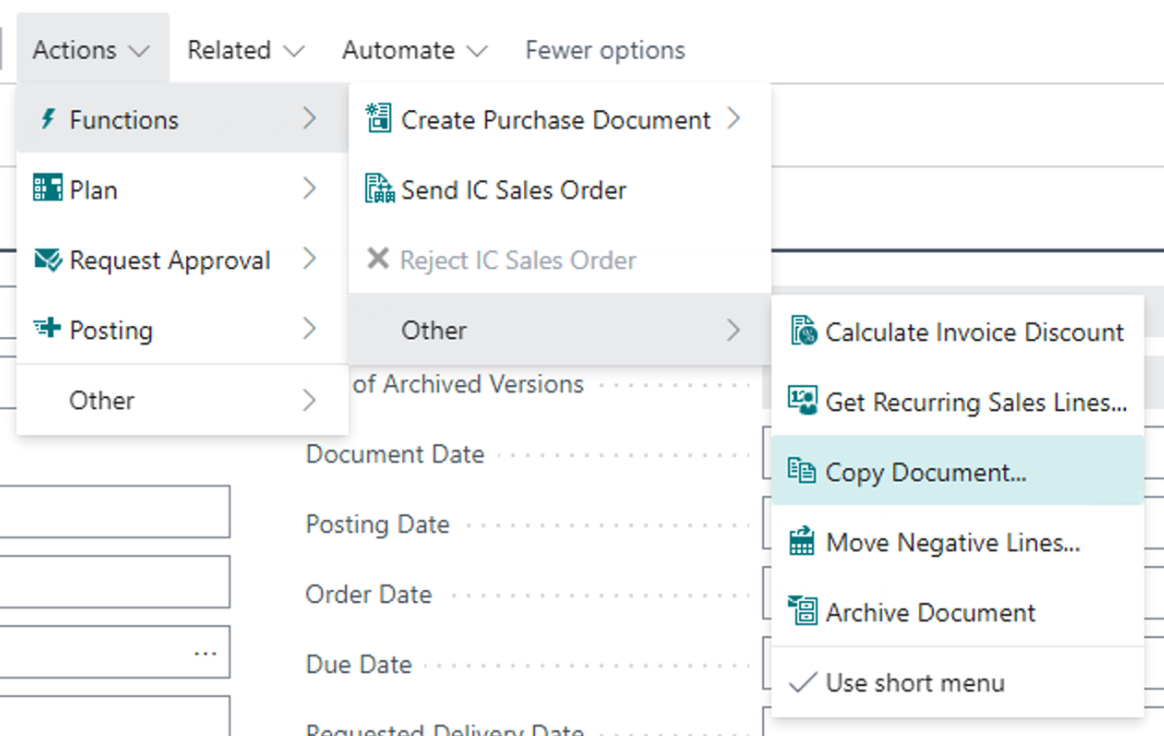Screen dimensions: 1164x736
Task: Click the Posting icon in Actions menu
Action: [x=47, y=329]
